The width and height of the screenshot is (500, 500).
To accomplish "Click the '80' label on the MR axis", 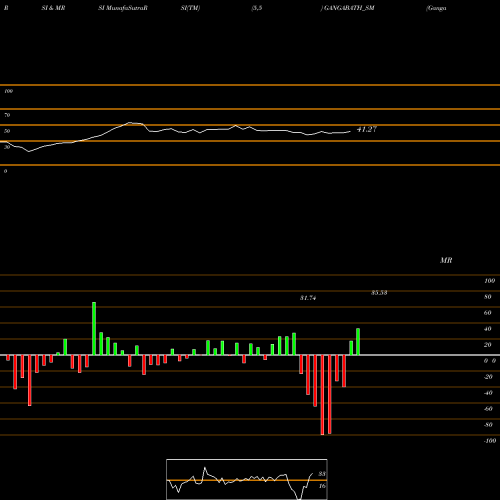I will [x=488, y=297].
